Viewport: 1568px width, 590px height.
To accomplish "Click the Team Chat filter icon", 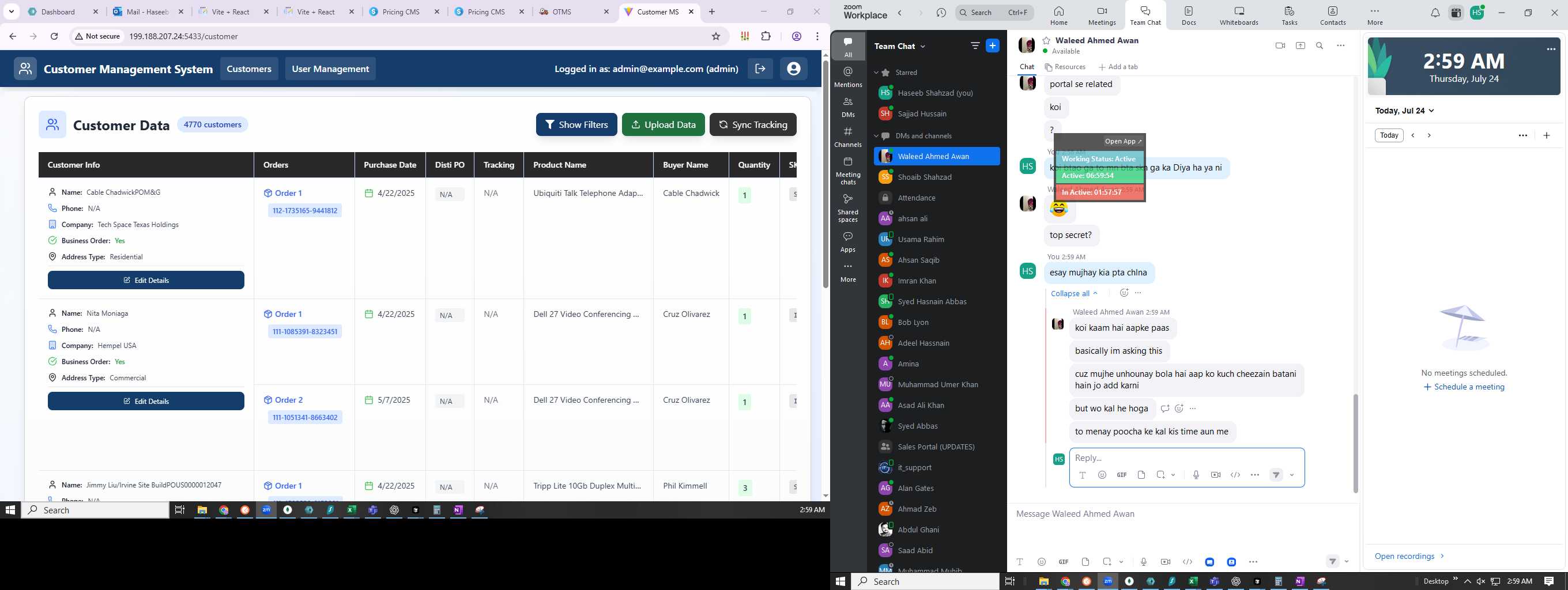I will point(974,46).
